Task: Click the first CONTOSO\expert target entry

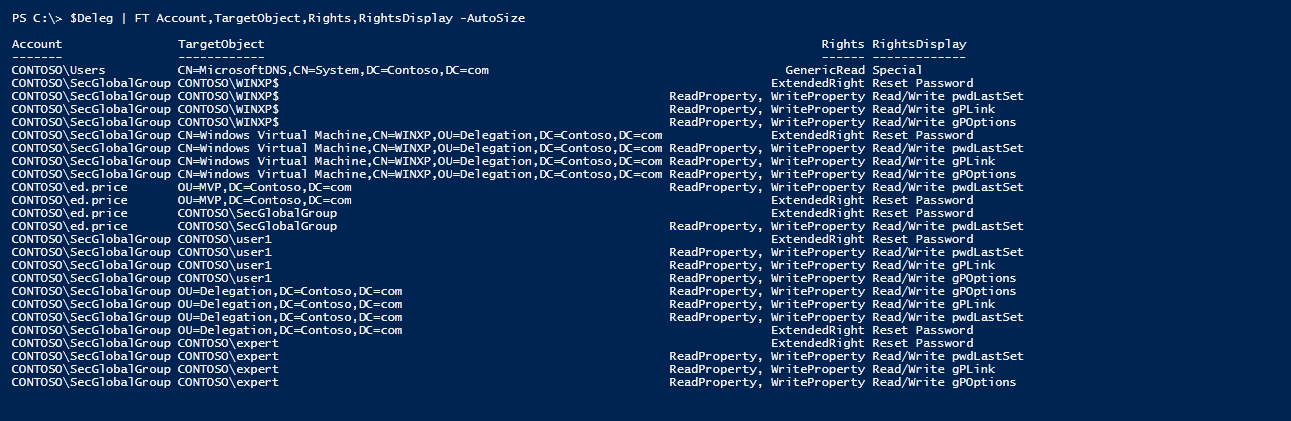Action: 228,343
